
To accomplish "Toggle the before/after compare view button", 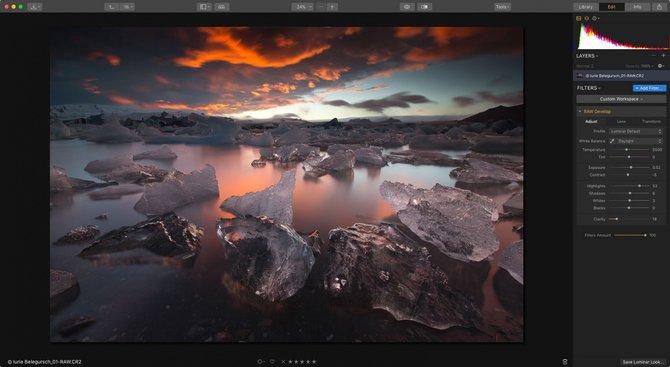I will point(425,7).
